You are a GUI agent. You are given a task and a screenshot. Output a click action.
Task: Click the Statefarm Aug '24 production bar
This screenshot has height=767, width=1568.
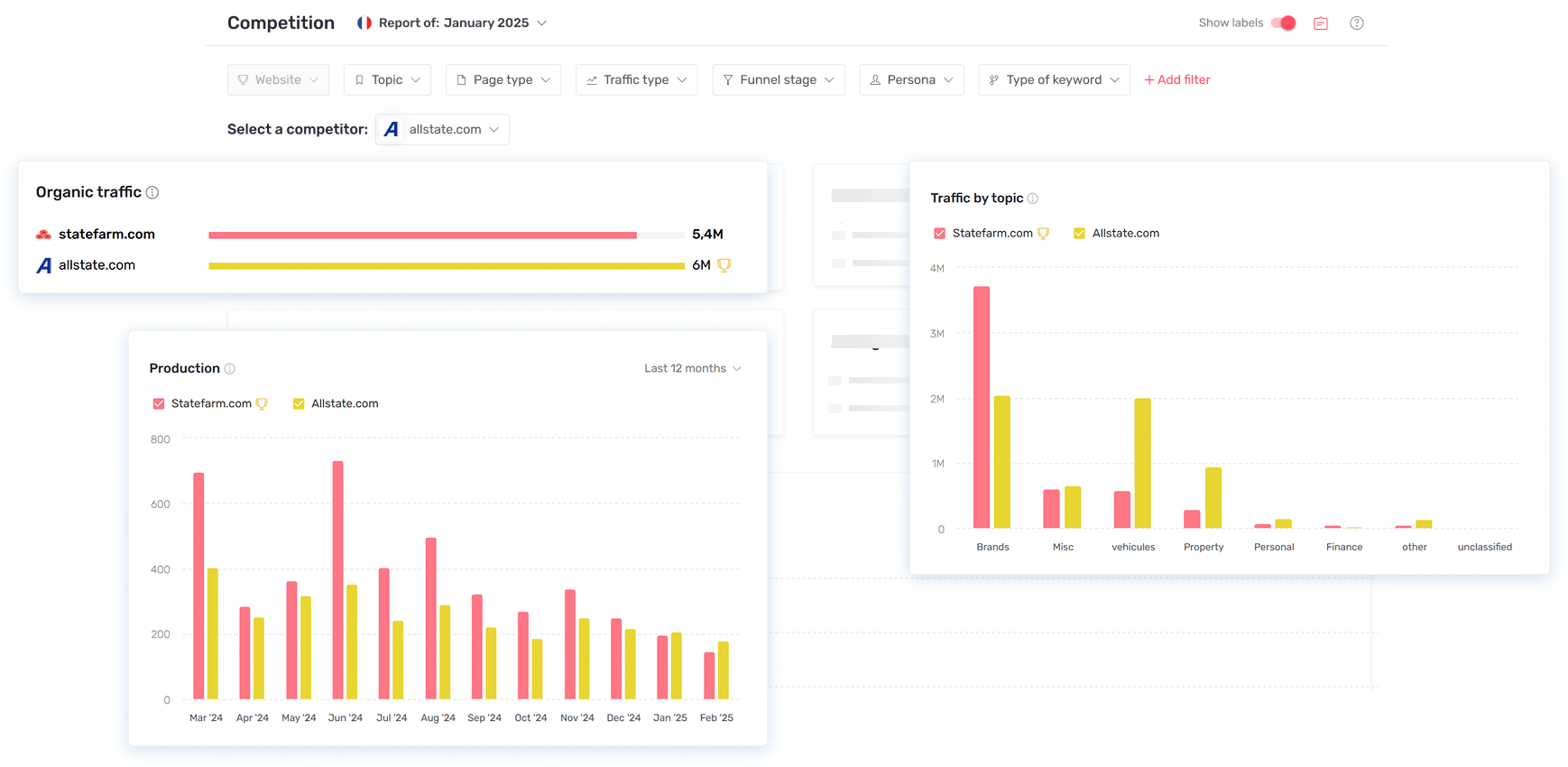click(x=431, y=618)
